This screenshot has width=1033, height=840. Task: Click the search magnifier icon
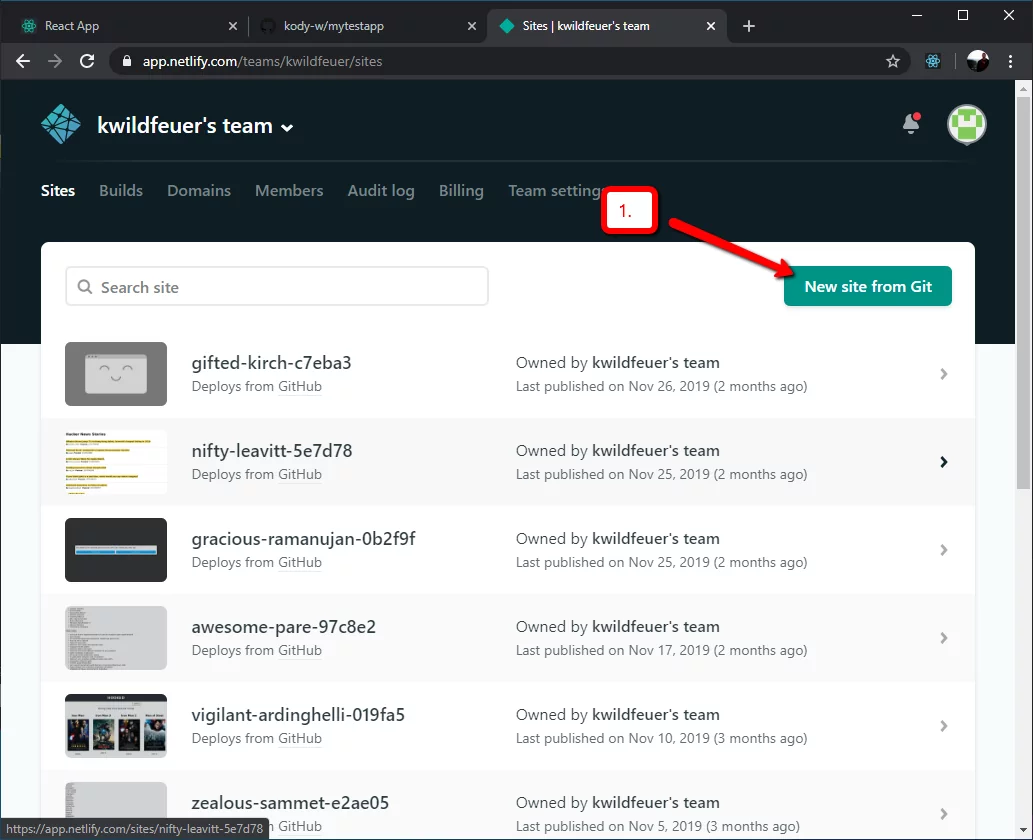click(85, 287)
